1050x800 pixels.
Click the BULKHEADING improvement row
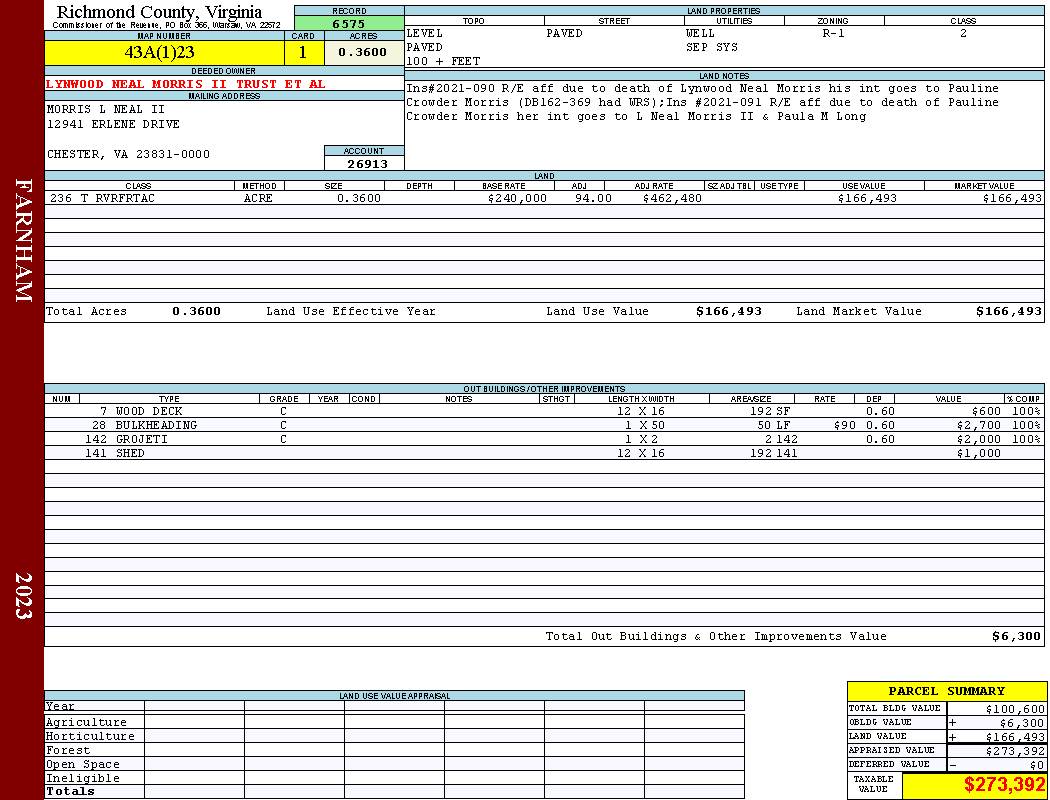click(x=544, y=426)
